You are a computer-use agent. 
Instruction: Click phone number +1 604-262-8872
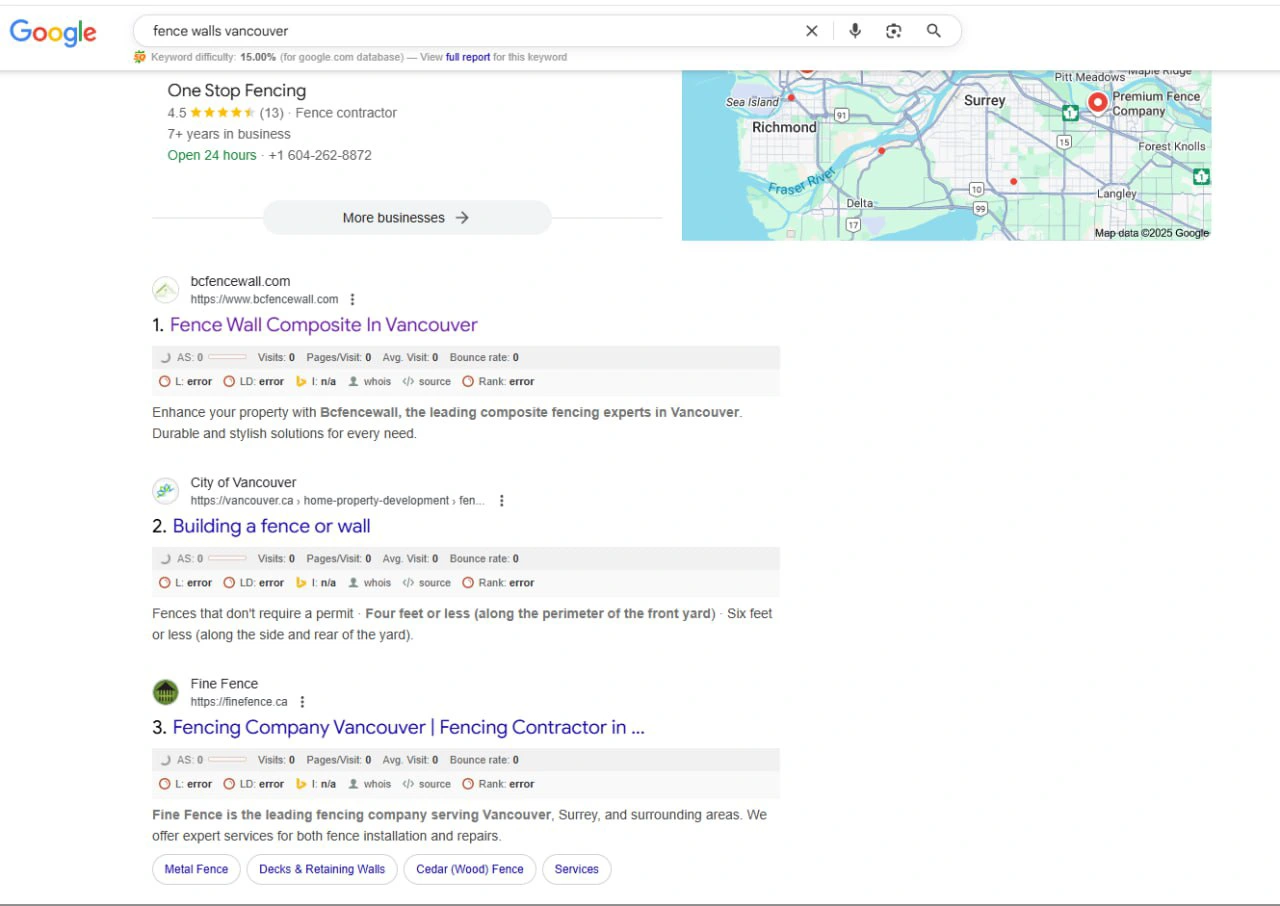[320, 155]
